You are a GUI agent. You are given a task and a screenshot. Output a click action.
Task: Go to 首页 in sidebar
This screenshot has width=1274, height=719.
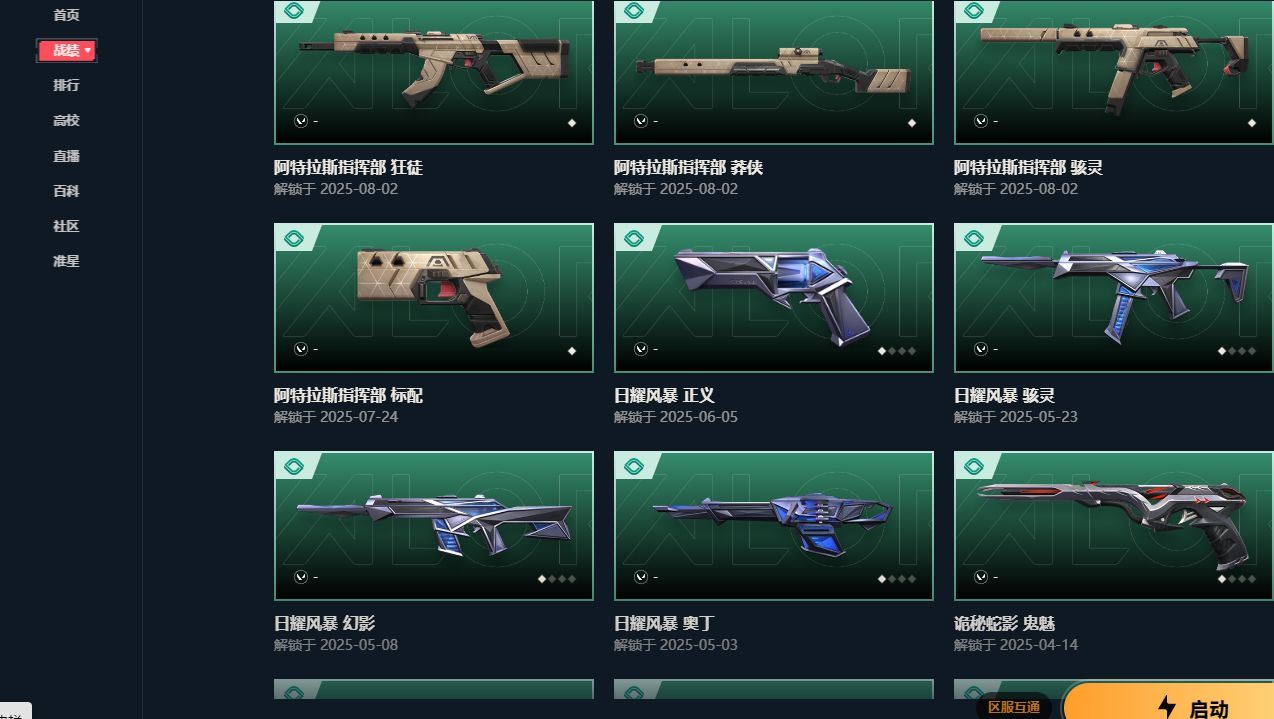point(66,15)
